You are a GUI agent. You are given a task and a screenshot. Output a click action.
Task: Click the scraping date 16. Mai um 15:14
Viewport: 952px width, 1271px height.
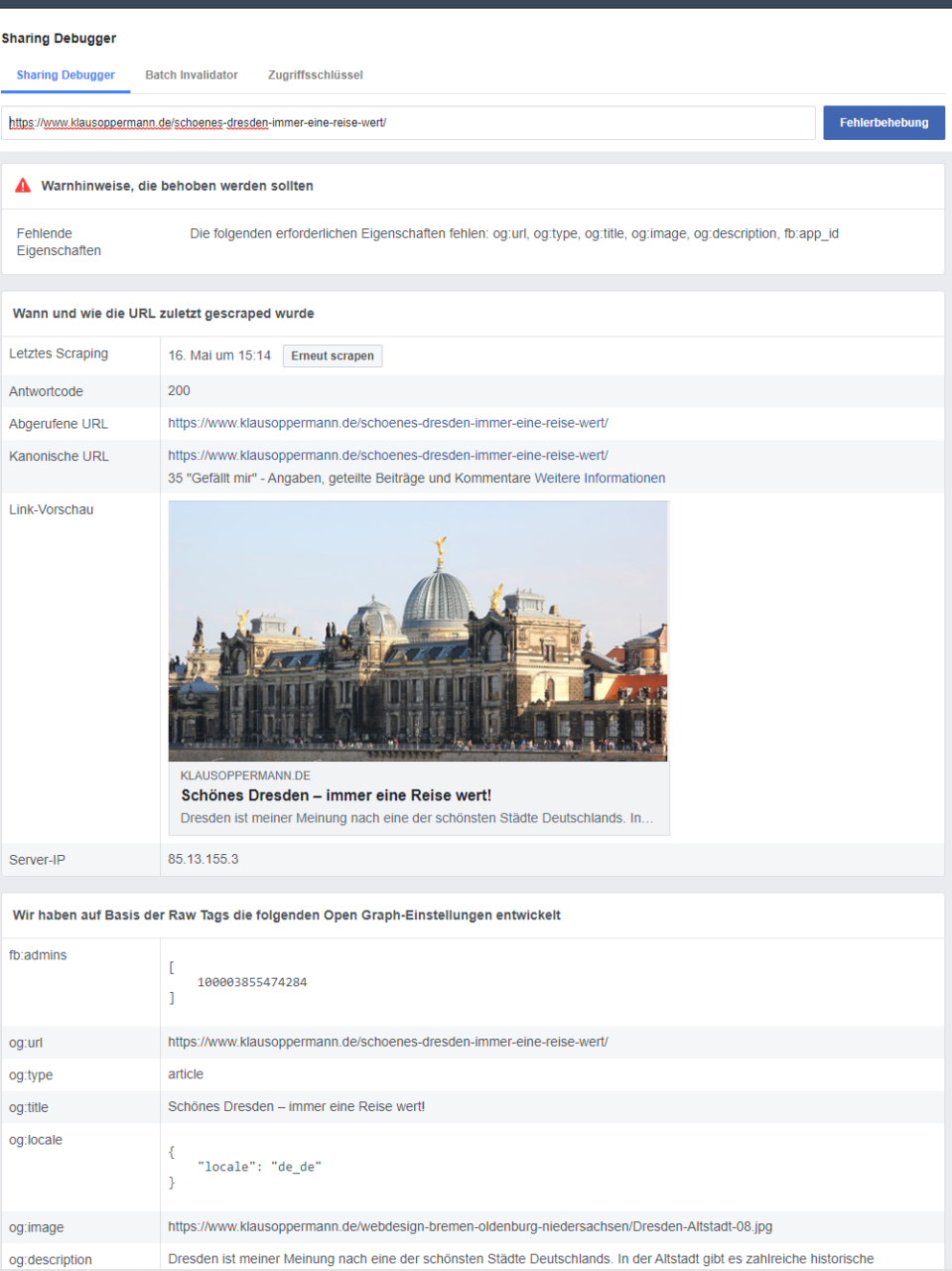tap(219, 355)
